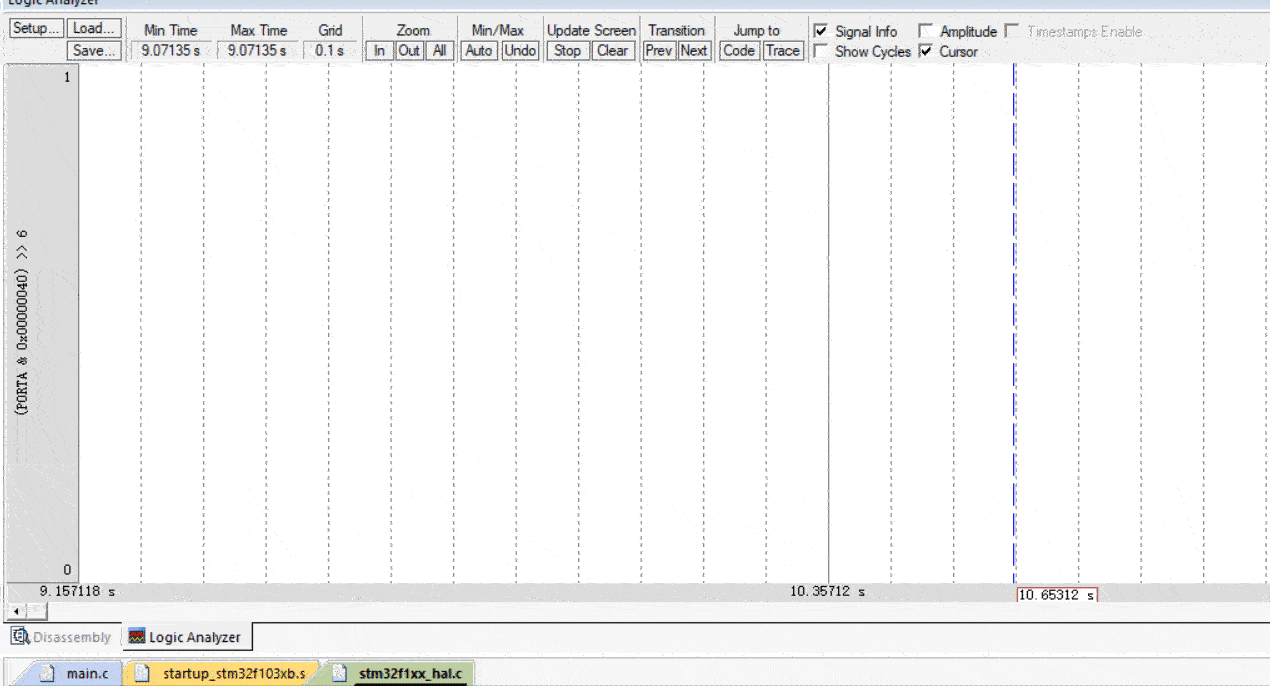
Task: Zoom Out on the waveform
Action: pos(409,50)
